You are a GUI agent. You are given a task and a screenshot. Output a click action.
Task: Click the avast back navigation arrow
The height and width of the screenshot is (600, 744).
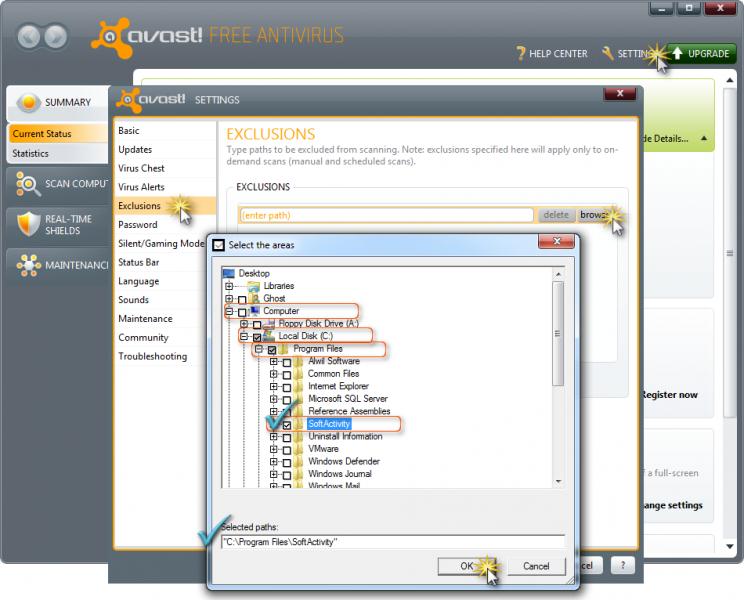pos(29,37)
